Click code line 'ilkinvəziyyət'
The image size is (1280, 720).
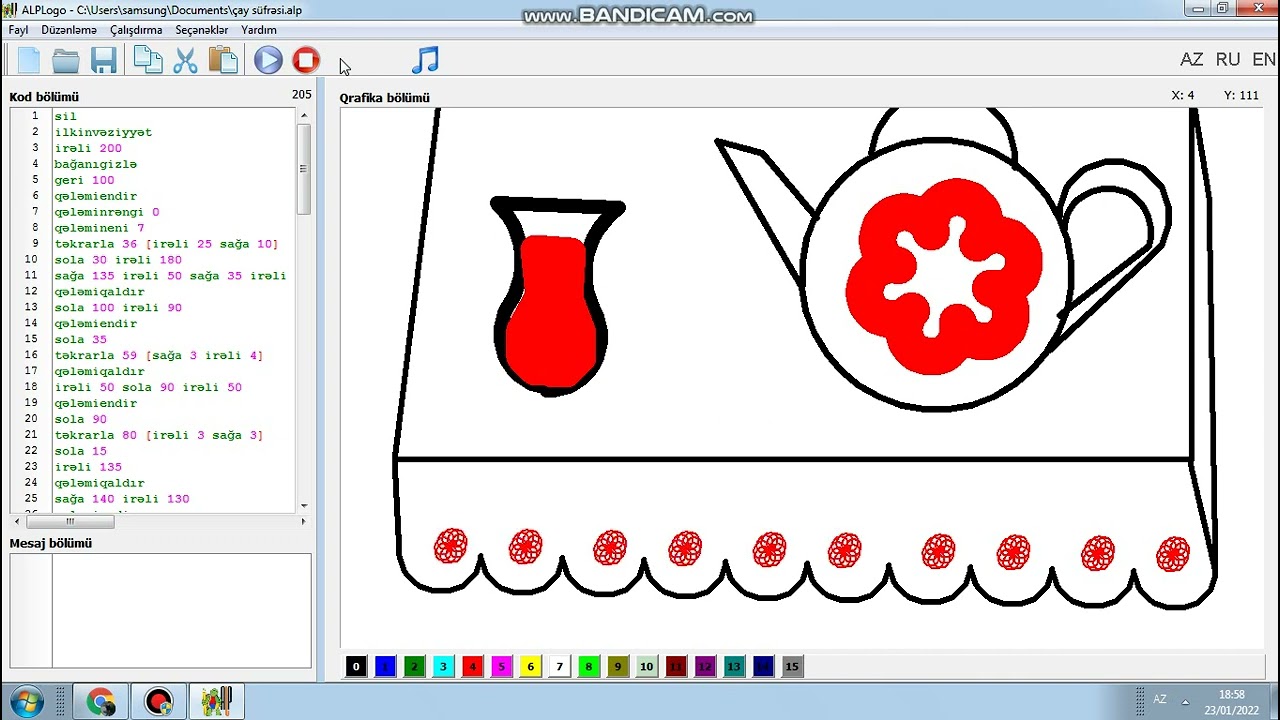click(103, 132)
